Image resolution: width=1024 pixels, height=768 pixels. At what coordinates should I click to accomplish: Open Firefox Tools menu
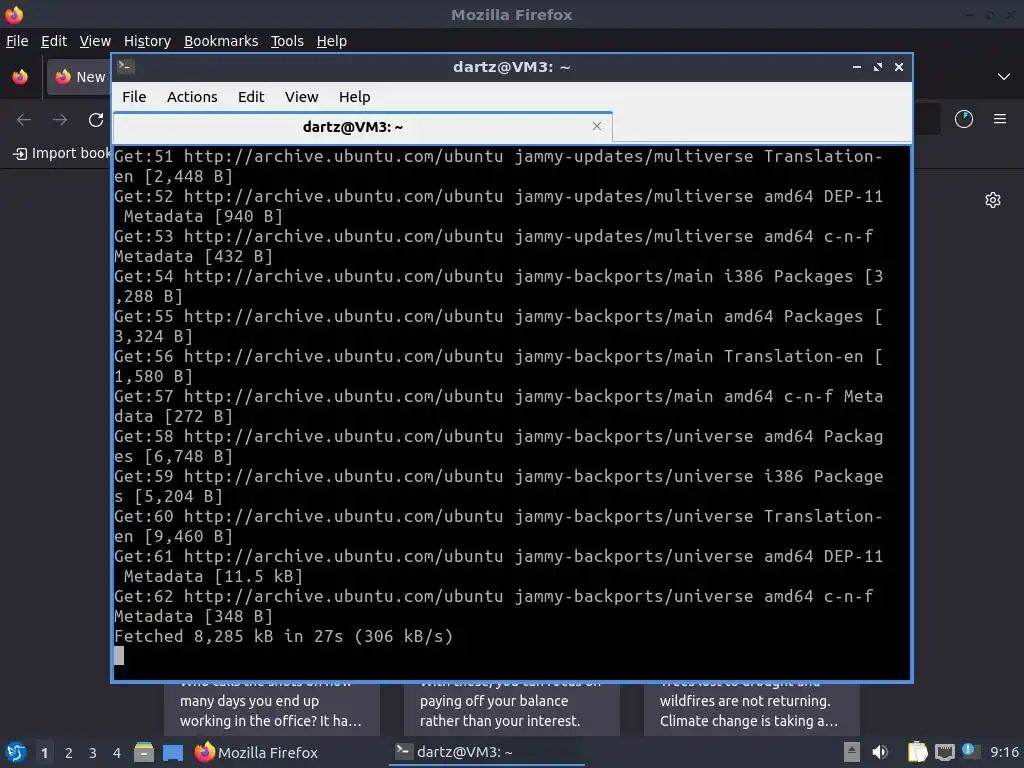[287, 41]
